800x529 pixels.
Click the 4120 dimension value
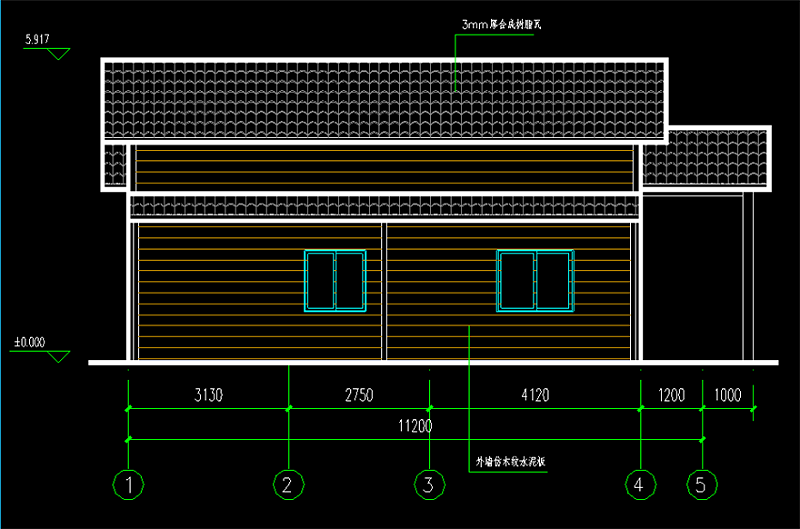pos(535,395)
